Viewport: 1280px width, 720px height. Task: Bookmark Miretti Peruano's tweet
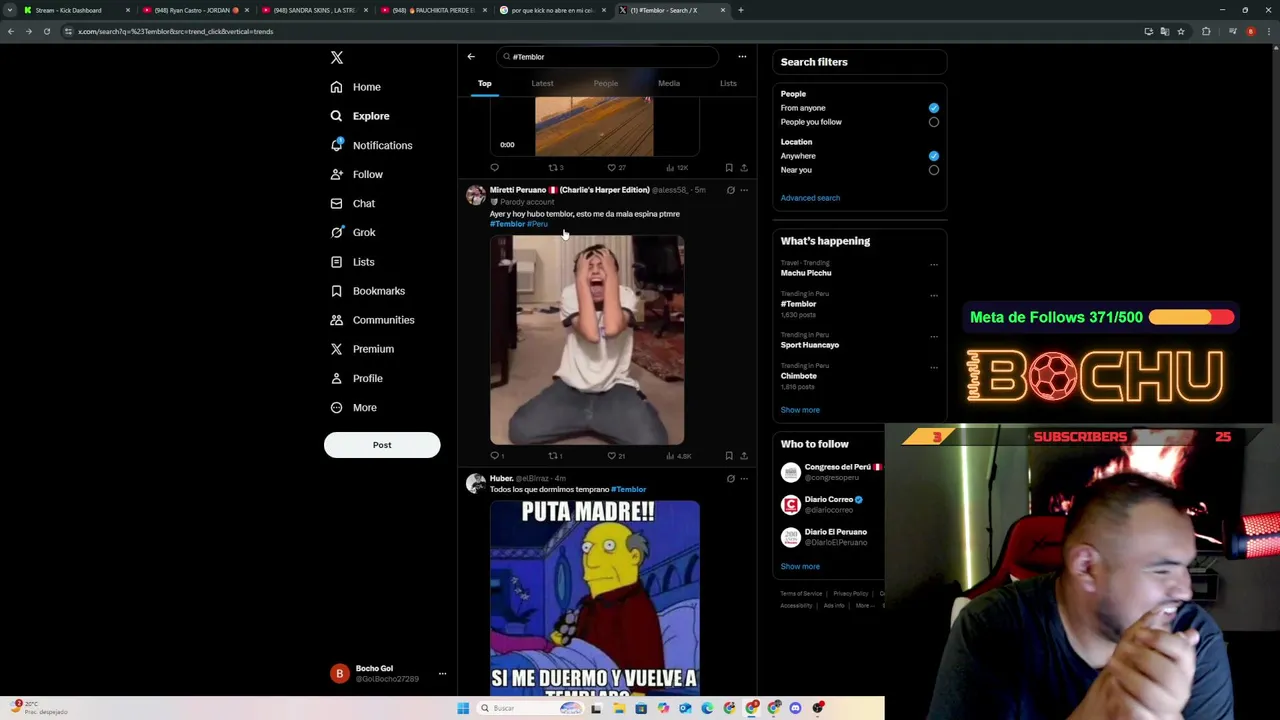click(729, 456)
